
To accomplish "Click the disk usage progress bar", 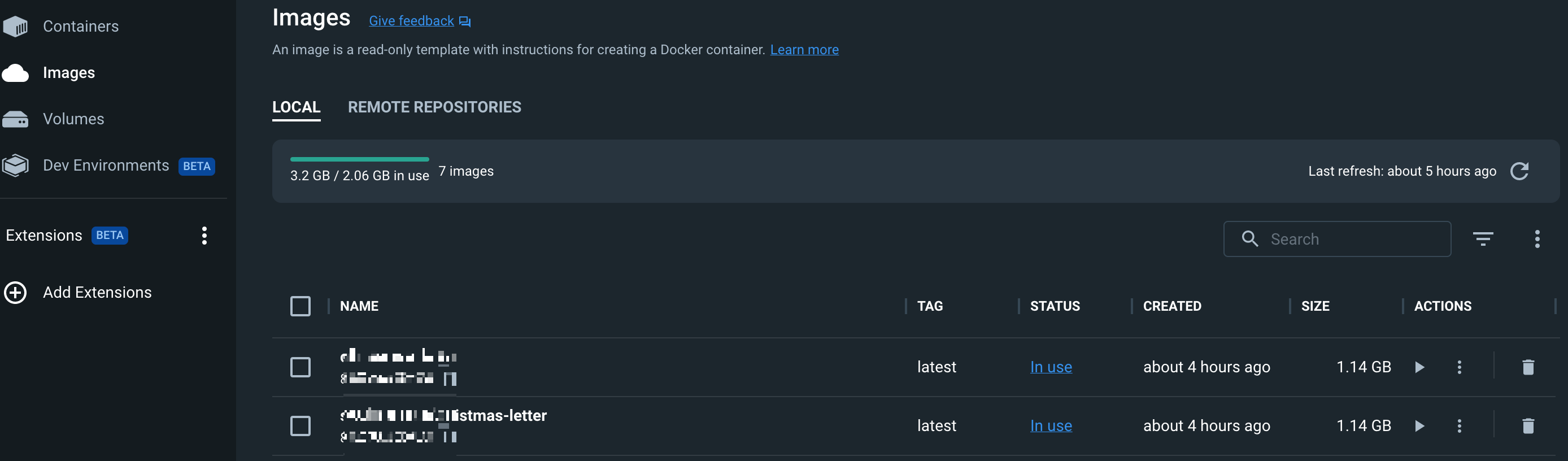I will click(x=359, y=159).
